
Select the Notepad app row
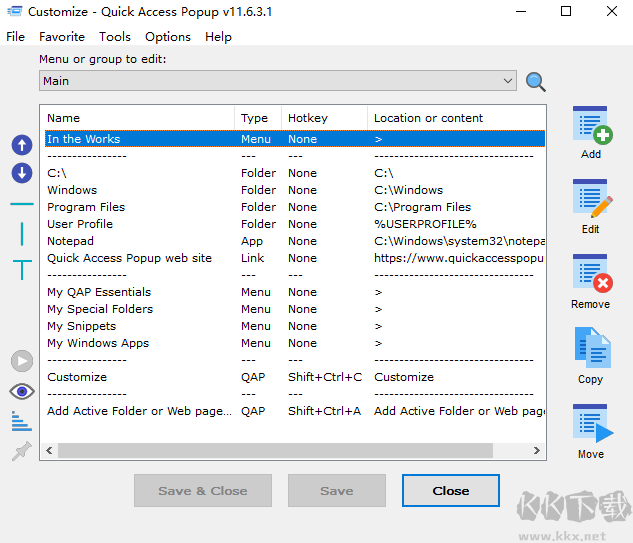295,241
